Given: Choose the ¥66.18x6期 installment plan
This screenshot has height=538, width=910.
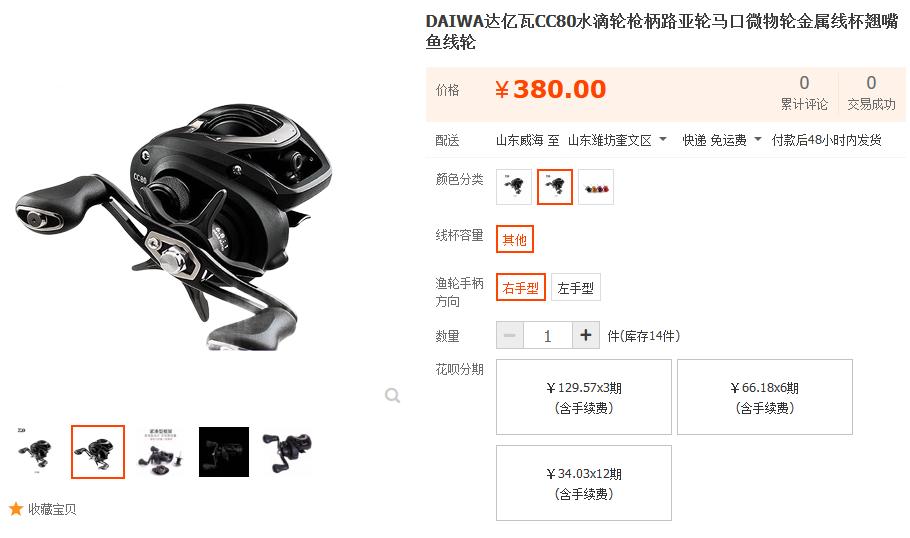Looking at the screenshot, I should pos(765,397).
